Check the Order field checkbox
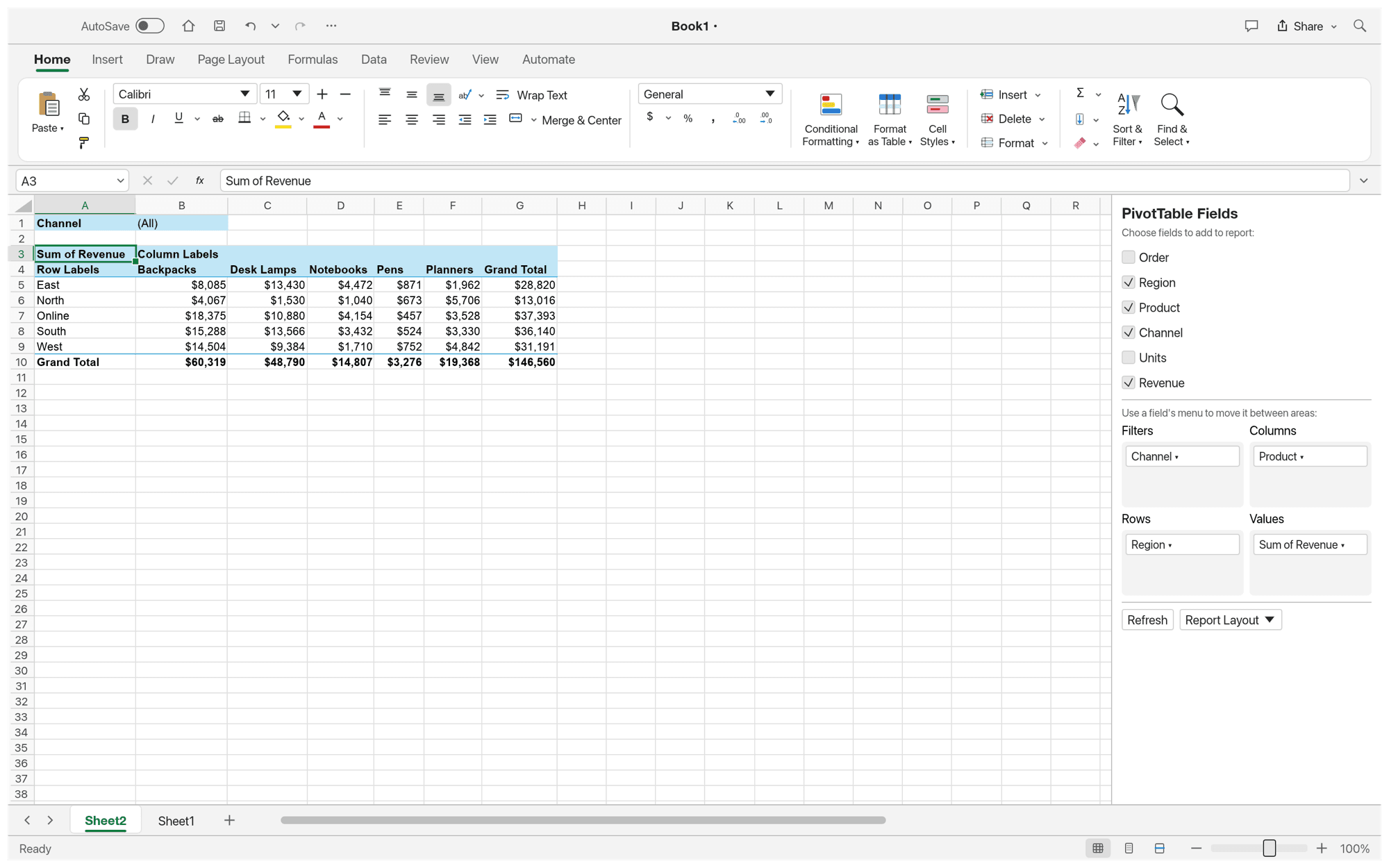The image size is (1389, 868). pos(1129,257)
